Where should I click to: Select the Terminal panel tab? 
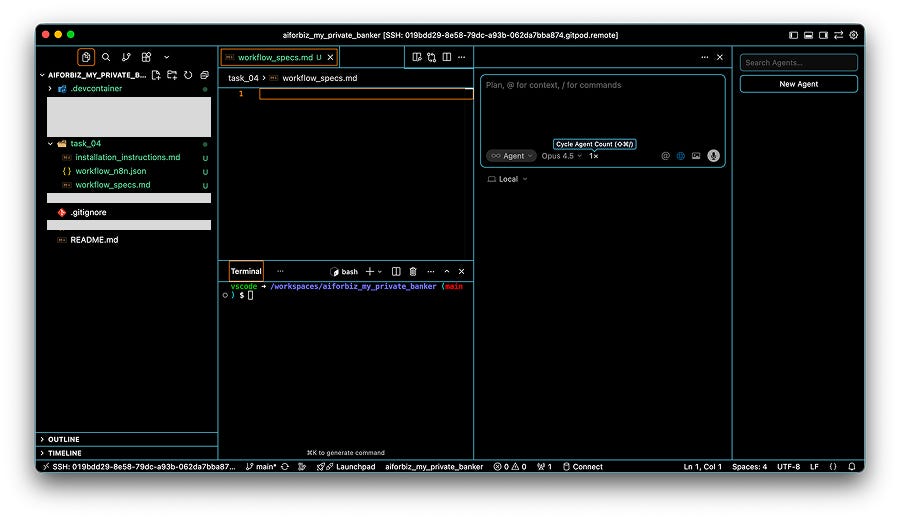pos(246,272)
